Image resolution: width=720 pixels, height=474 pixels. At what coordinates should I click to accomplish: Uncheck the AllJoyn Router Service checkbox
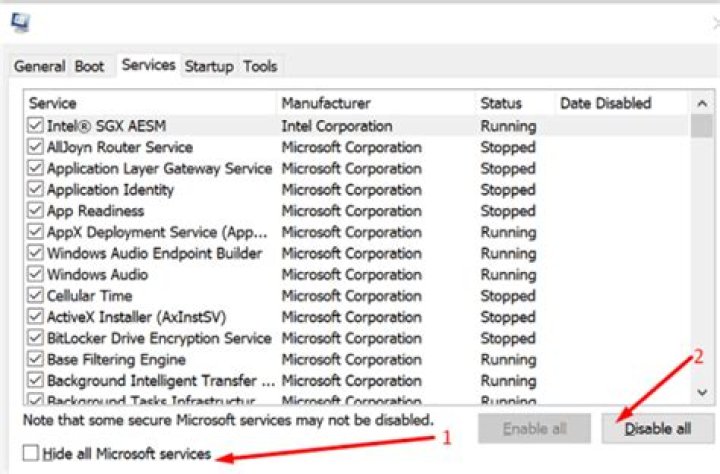pos(36,148)
